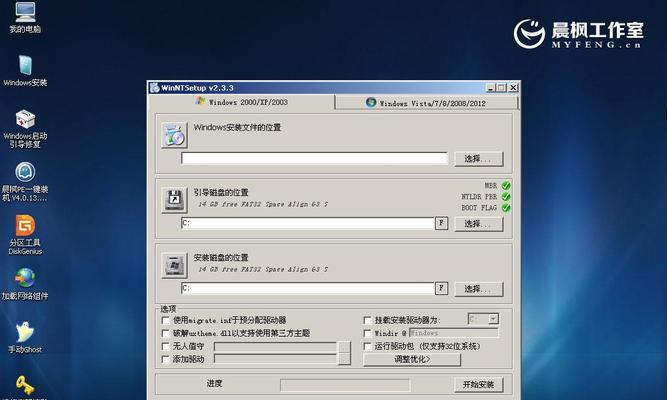Viewport: 667px width, 400px height.
Task: Click the NTLDR PBR green status indicator
Action: (506, 197)
